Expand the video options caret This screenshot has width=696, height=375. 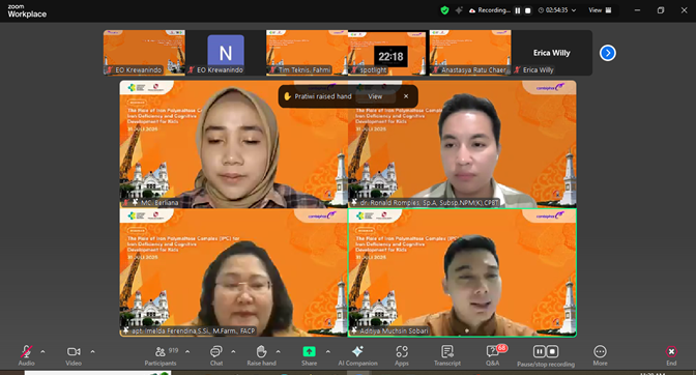(x=92, y=351)
